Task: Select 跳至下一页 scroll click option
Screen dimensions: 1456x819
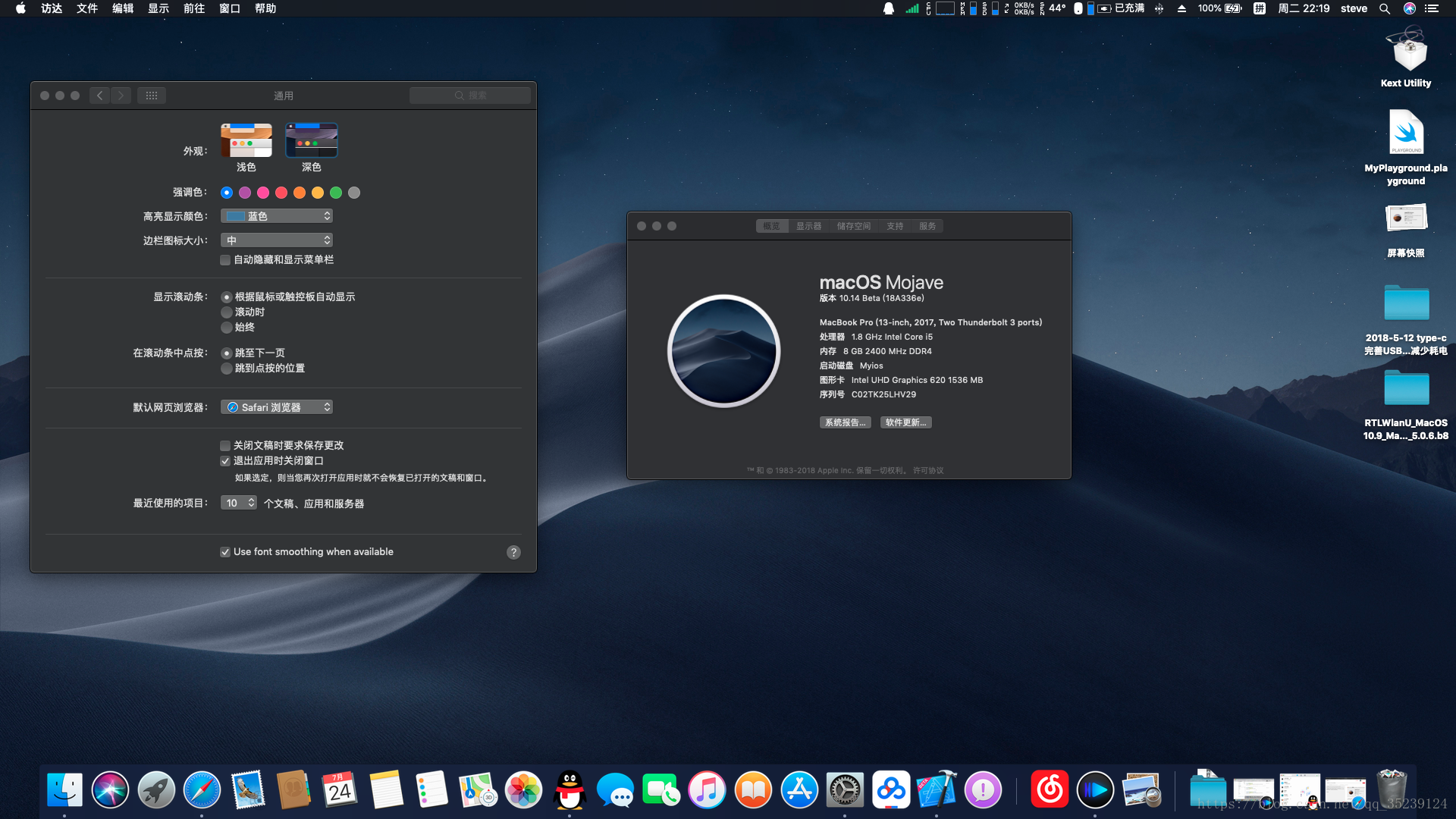Action: coord(227,353)
